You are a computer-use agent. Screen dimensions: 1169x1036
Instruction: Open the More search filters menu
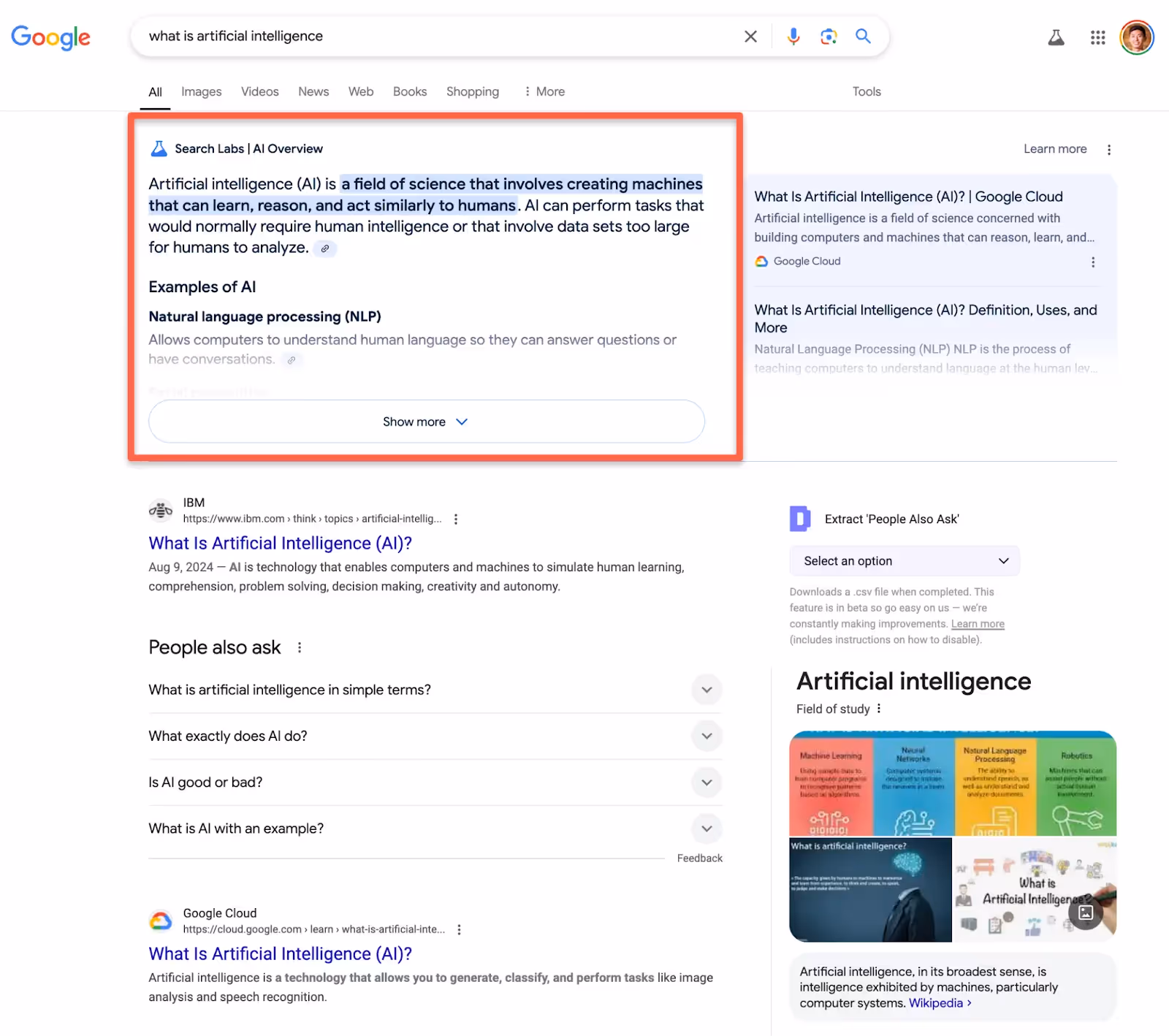click(545, 91)
